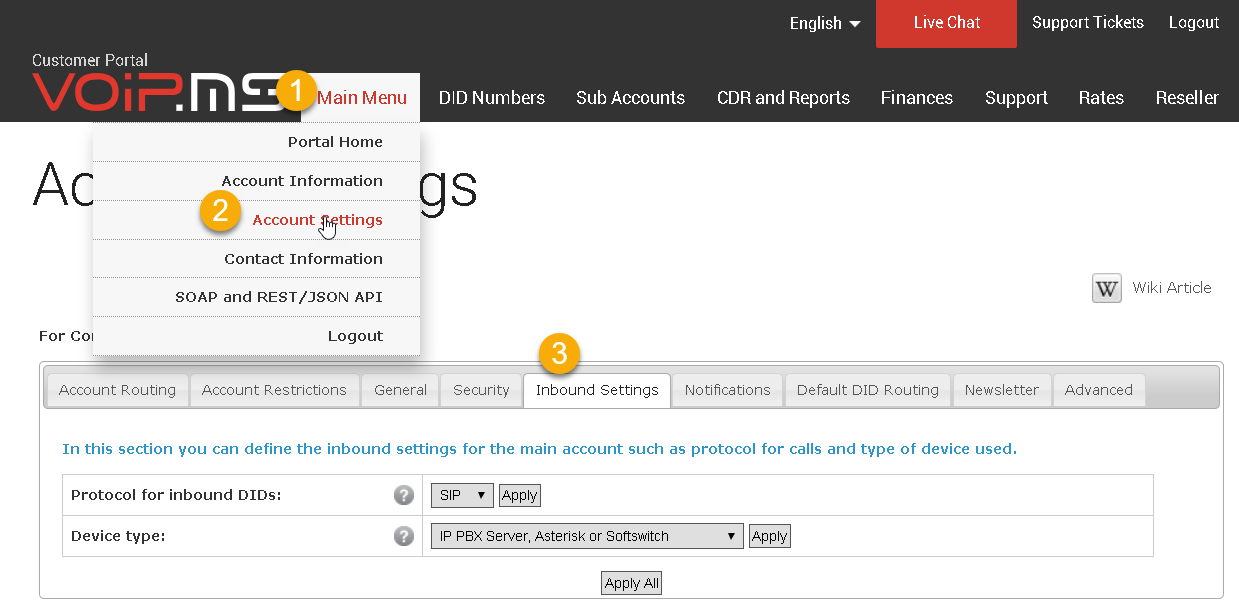
Task: Open the Account Restrictions tab
Action: pos(274,390)
